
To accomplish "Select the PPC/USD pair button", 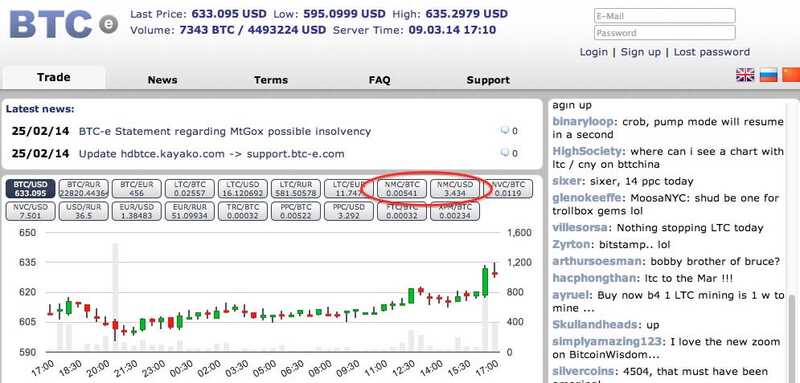I will pos(349,211).
